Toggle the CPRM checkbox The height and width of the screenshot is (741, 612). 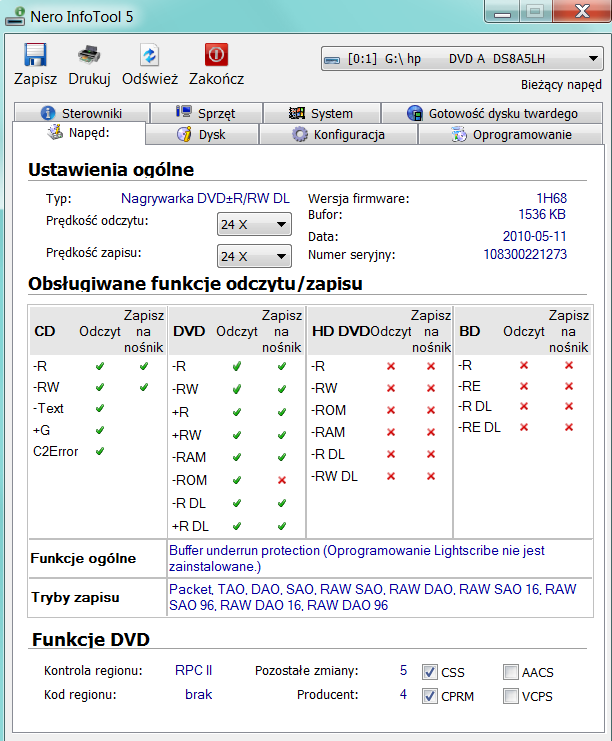[429, 696]
